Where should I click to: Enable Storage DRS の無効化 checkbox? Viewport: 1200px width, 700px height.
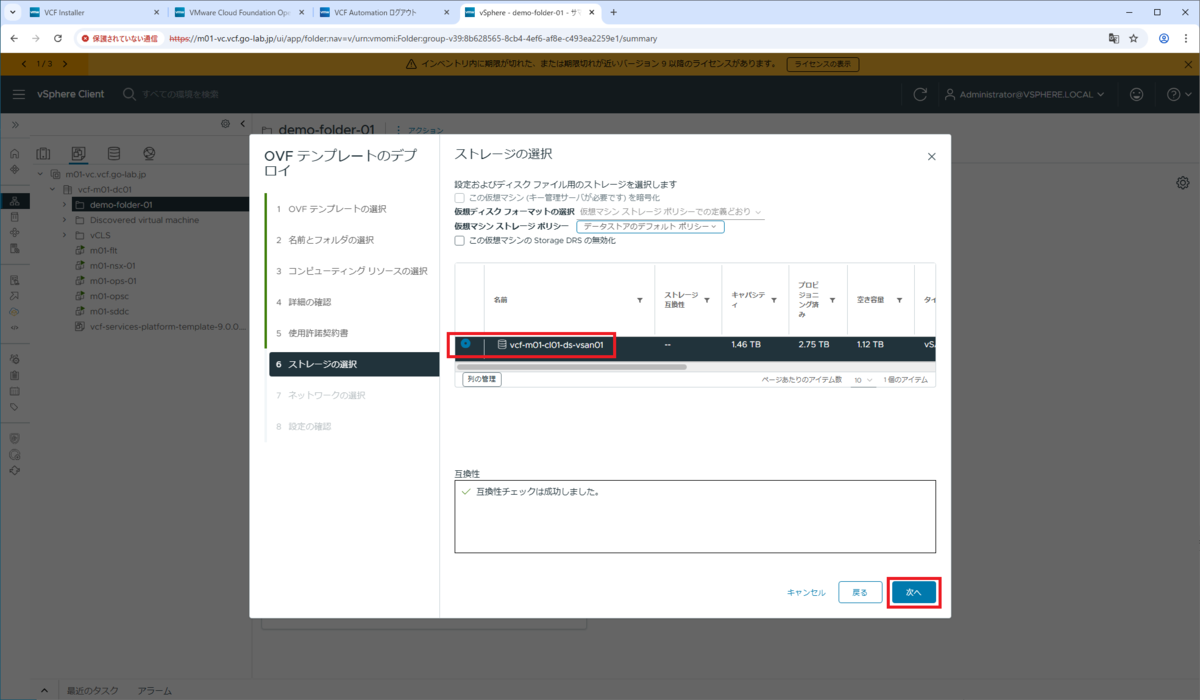pos(459,241)
